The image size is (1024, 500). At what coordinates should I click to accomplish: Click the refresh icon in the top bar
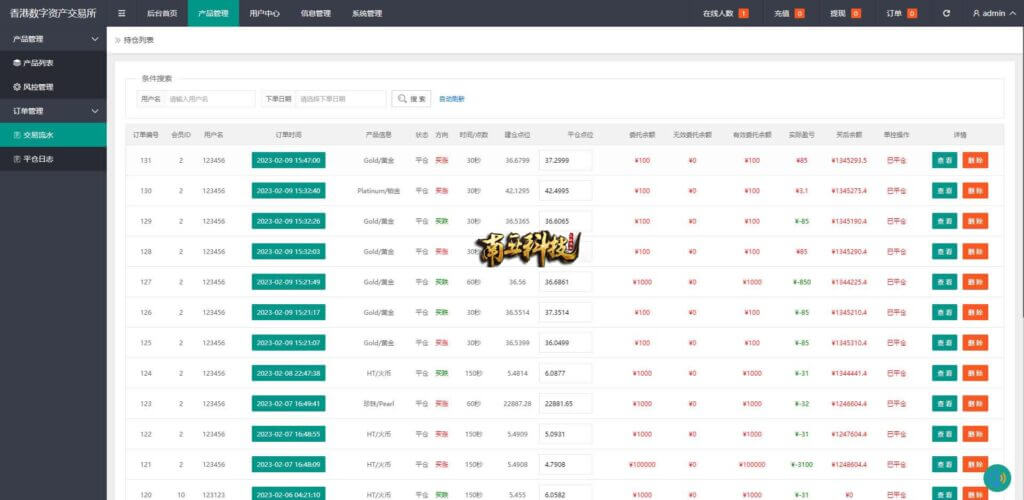946,13
